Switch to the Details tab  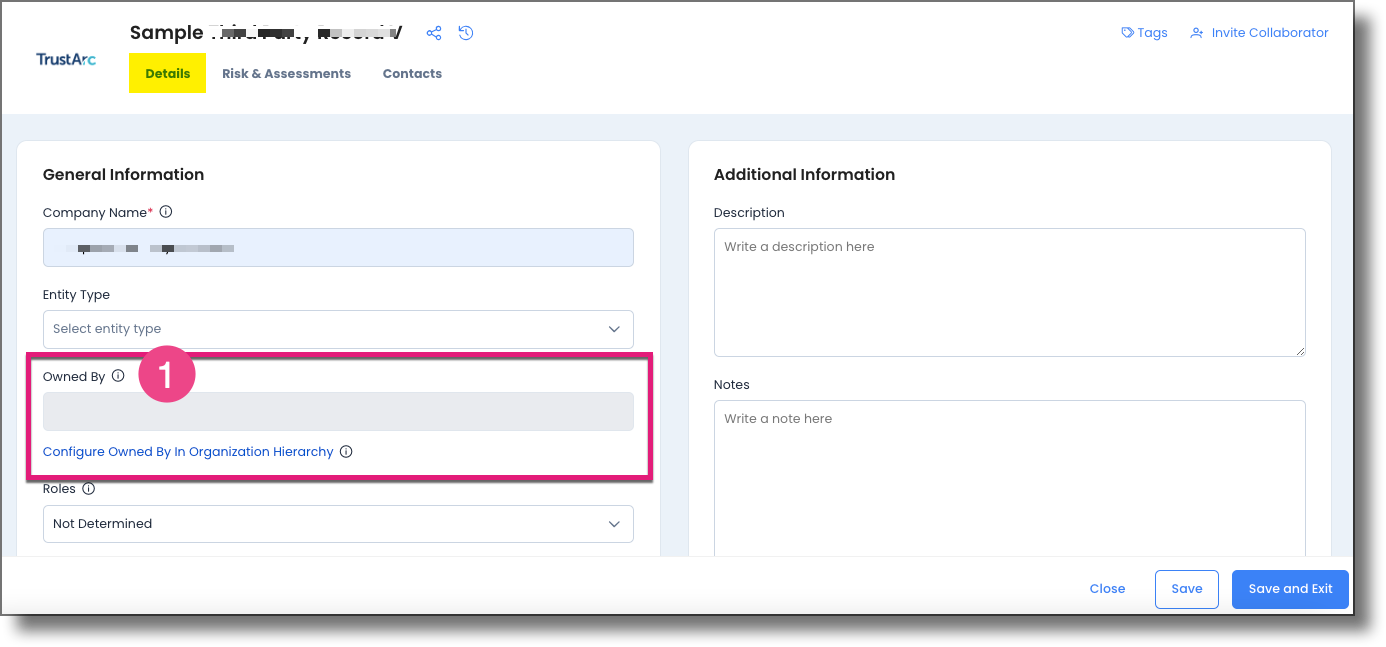(167, 74)
